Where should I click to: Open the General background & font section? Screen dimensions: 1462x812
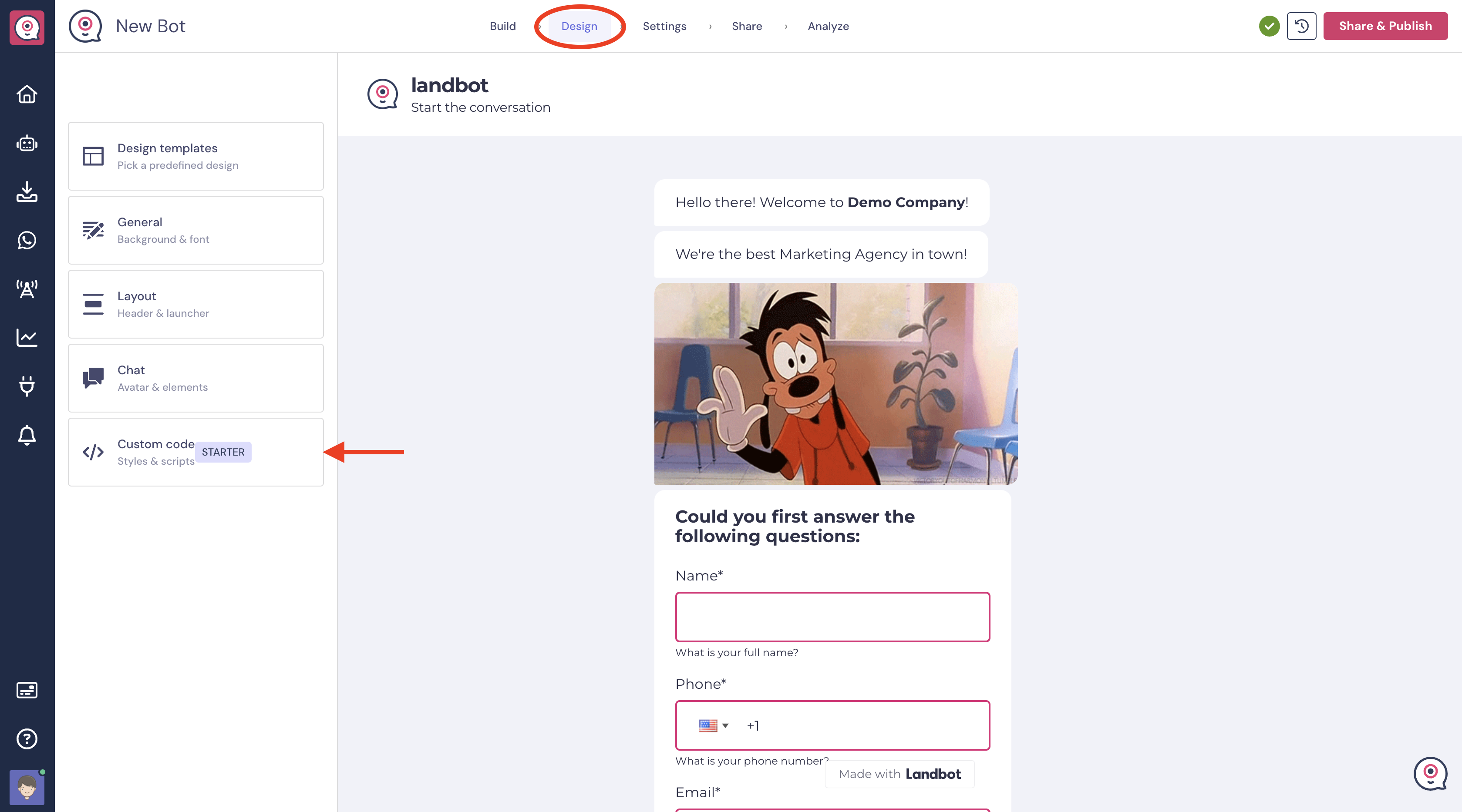click(196, 230)
